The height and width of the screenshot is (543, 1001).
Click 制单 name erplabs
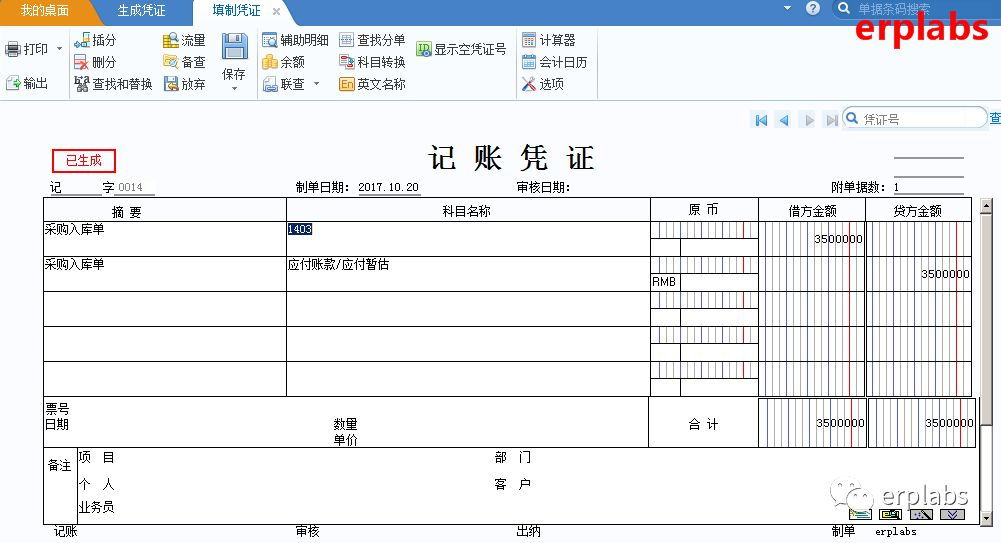tap(896, 532)
